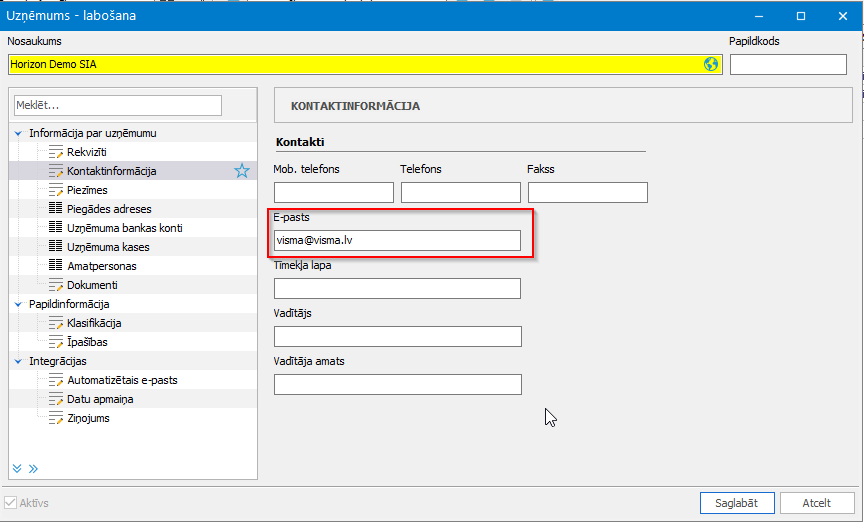Click the double down-arrow expand-all icon

(x=17, y=468)
